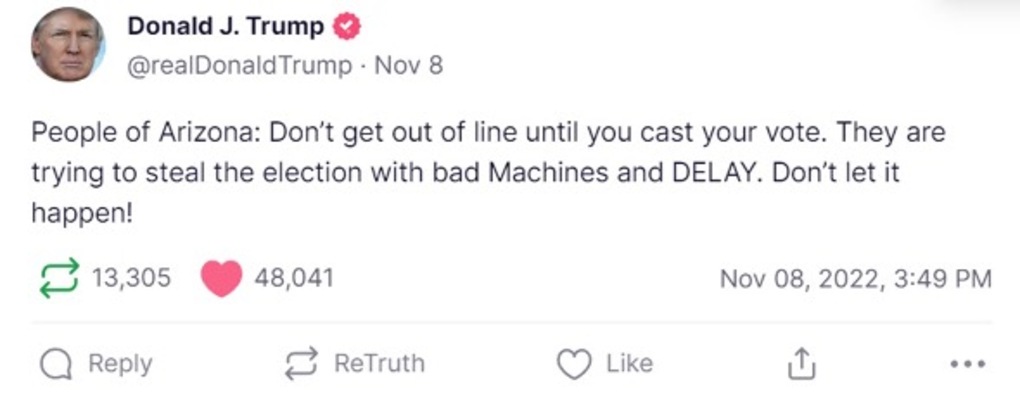Click the filled pink heart icon

click(x=221, y=278)
